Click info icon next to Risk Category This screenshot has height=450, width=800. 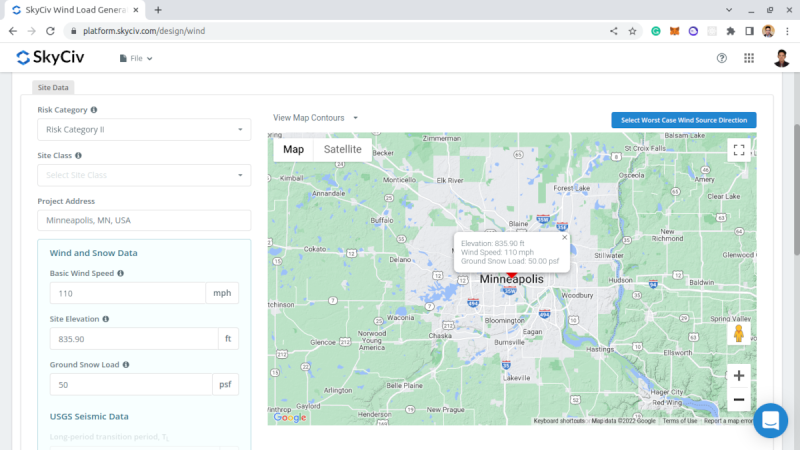pos(94,110)
